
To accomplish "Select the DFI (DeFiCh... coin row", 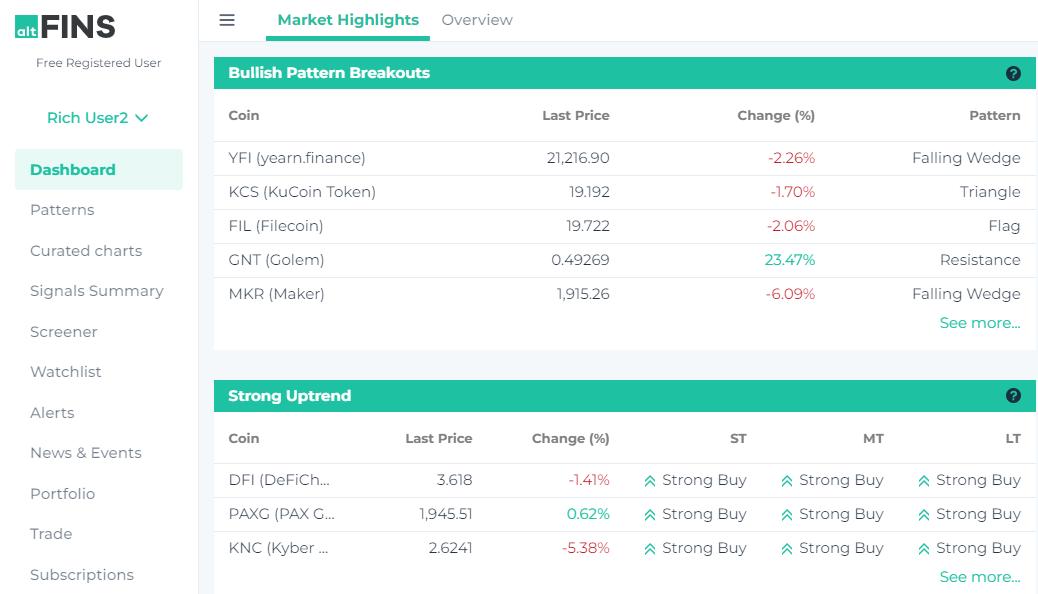I will [624, 481].
